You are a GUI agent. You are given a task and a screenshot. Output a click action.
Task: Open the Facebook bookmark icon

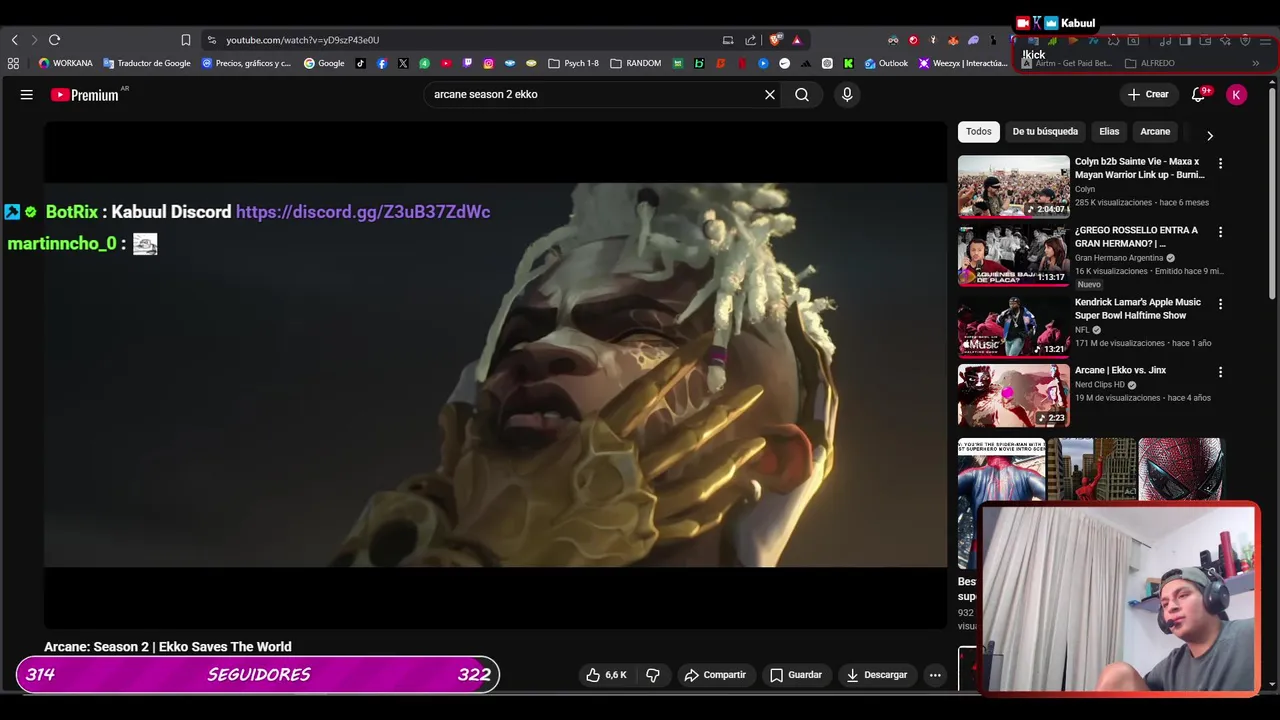[382, 63]
